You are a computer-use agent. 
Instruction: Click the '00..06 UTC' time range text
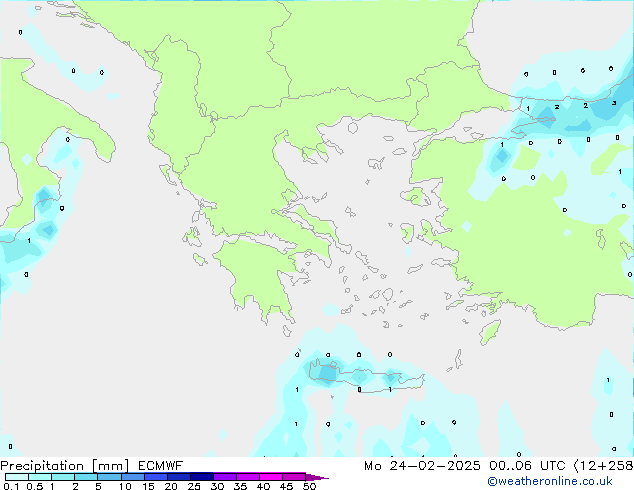527,466
